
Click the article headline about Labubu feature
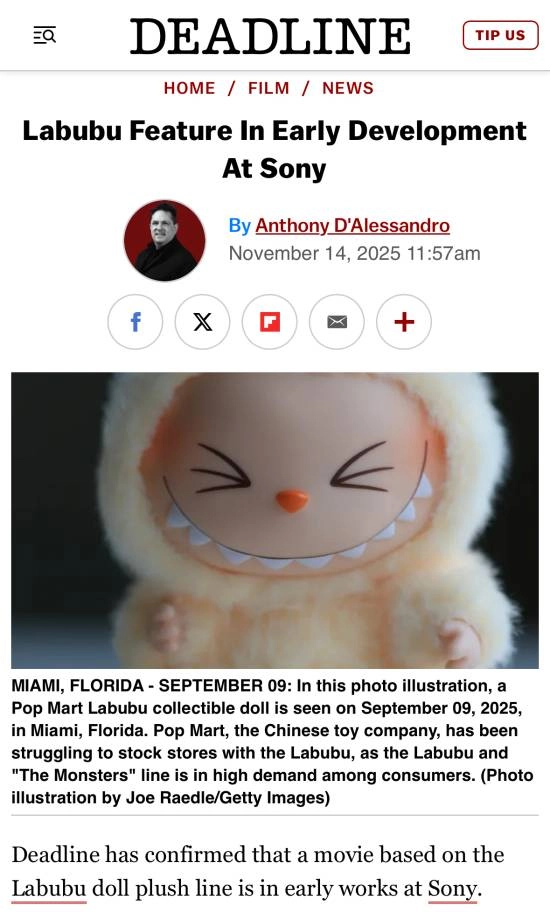[x=274, y=149]
